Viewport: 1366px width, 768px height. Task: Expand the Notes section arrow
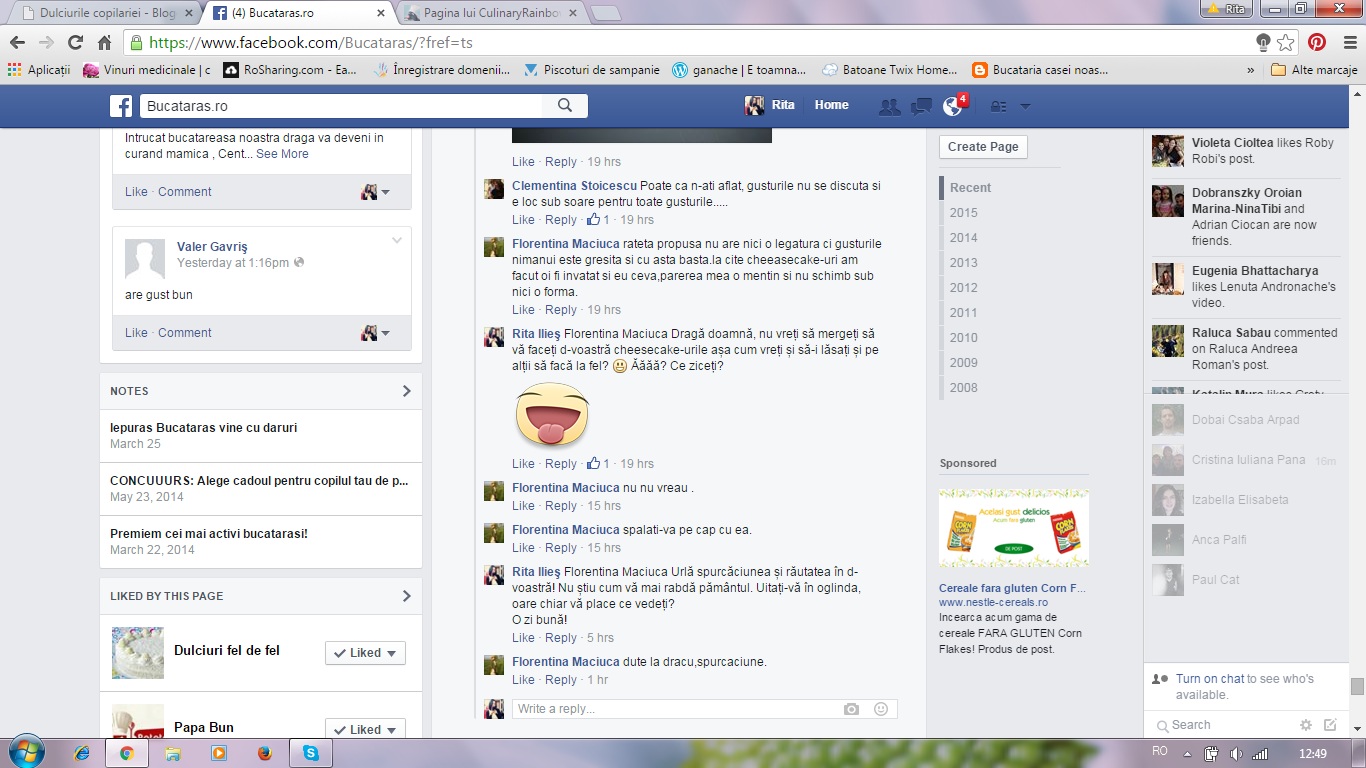click(406, 391)
